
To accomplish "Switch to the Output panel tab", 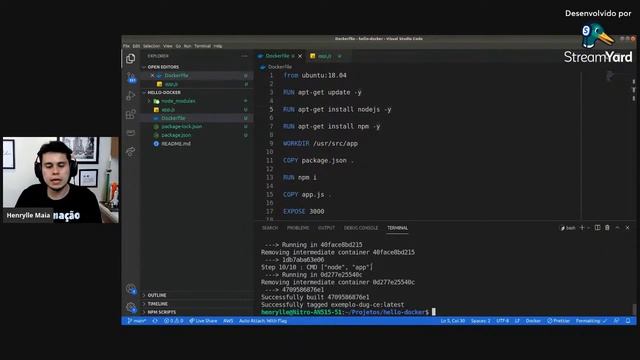I will click(x=326, y=228).
